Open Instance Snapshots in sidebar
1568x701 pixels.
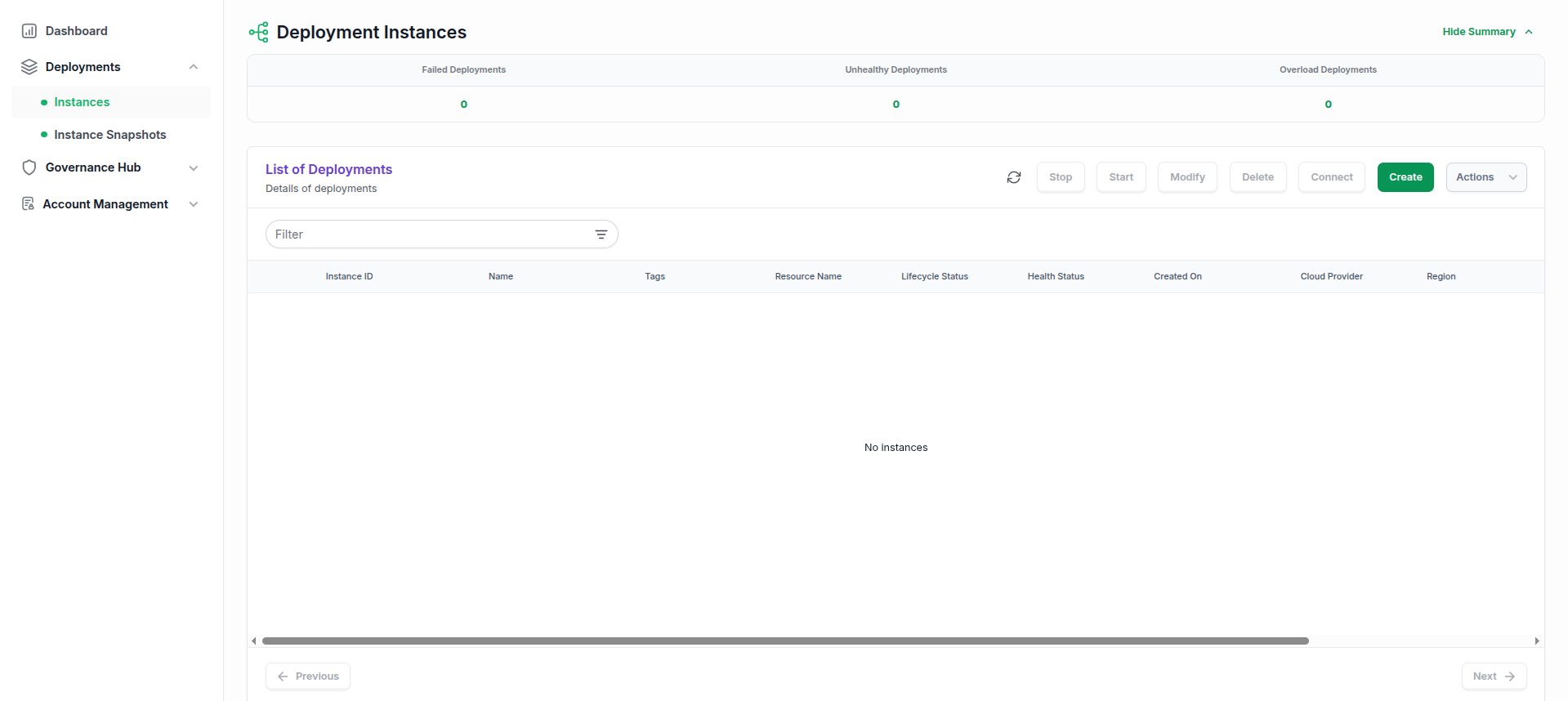pos(111,135)
